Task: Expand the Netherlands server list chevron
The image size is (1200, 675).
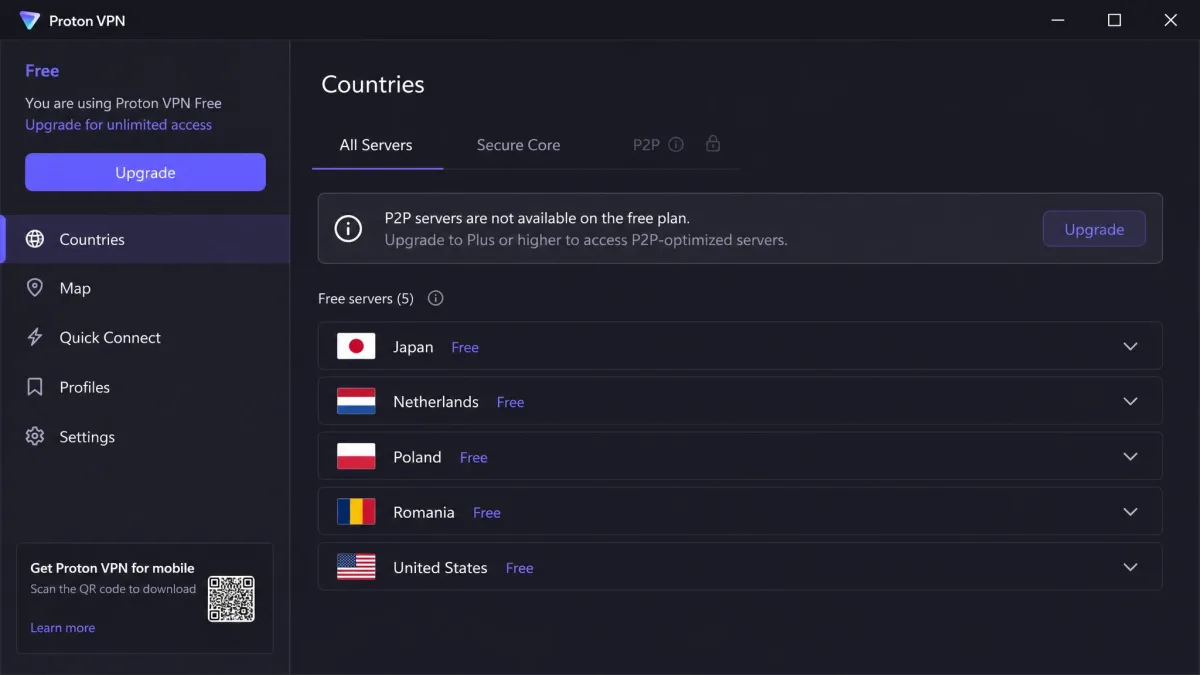Action: pos(1130,401)
